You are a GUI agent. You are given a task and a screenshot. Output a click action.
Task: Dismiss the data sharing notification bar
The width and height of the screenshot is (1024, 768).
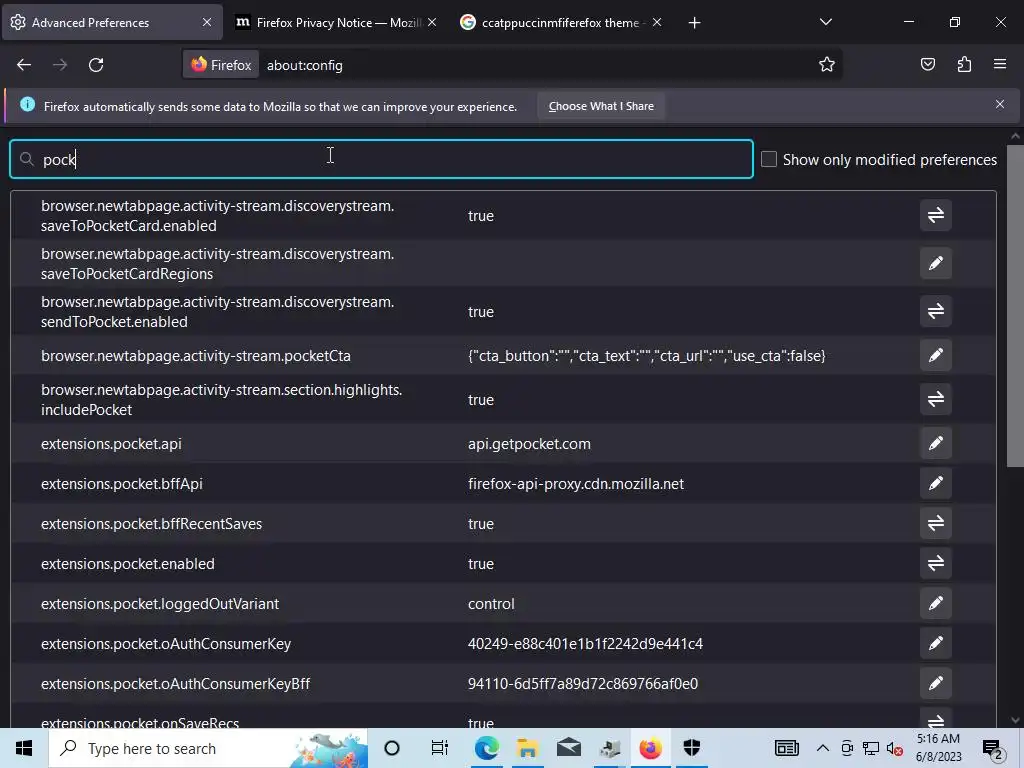(999, 104)
